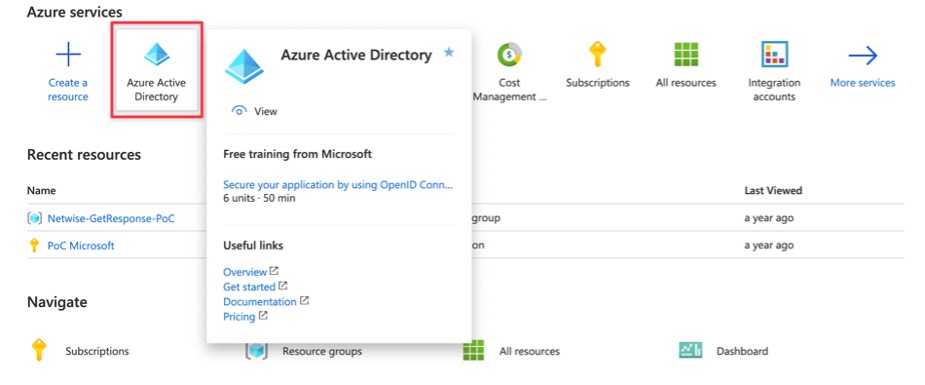The width and height of the screenshot is (925, 385).
Task: Click the Create a resource plus icon
Action: (68, 55)
